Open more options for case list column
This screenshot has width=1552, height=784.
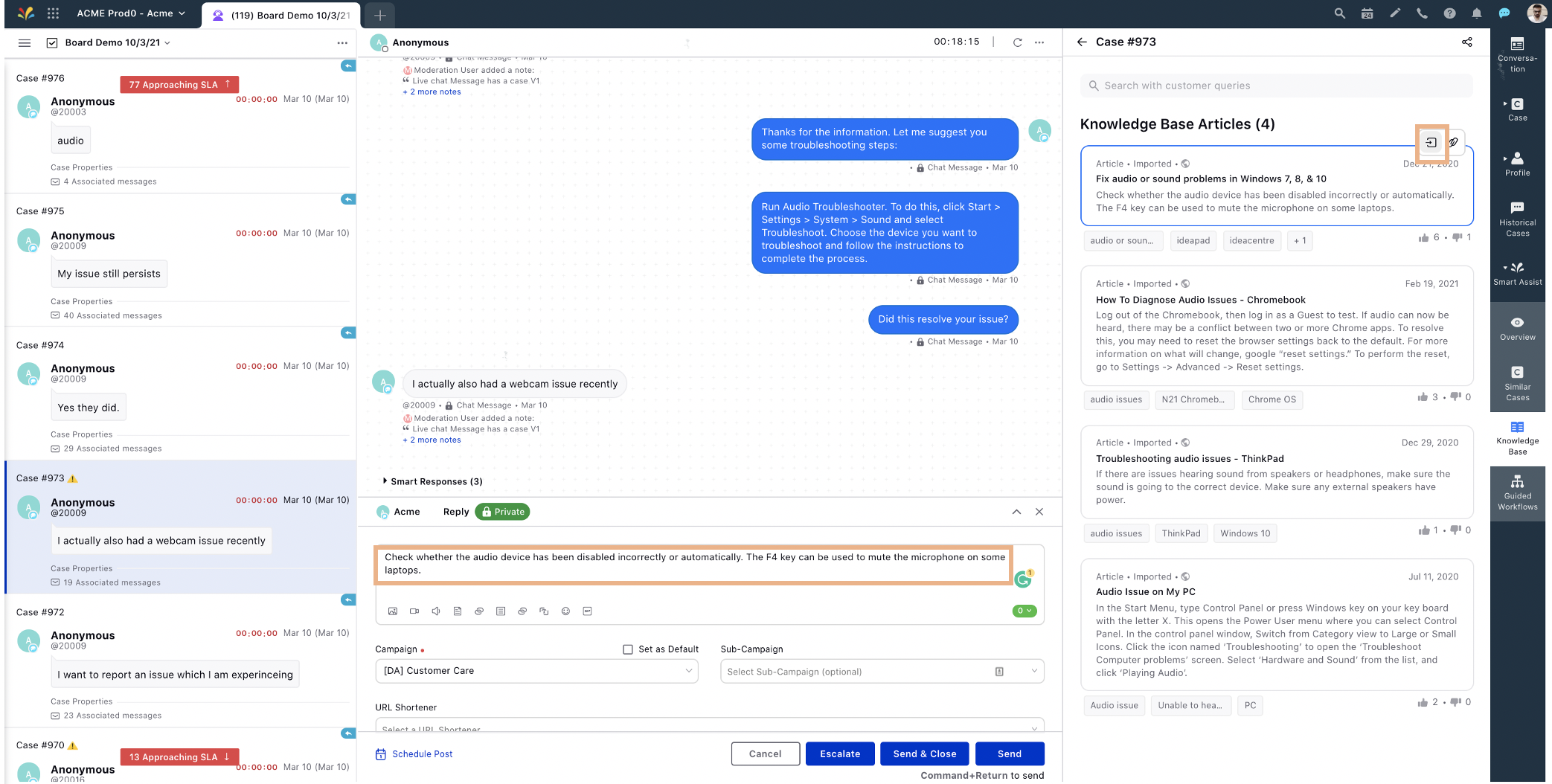[342, 42]
